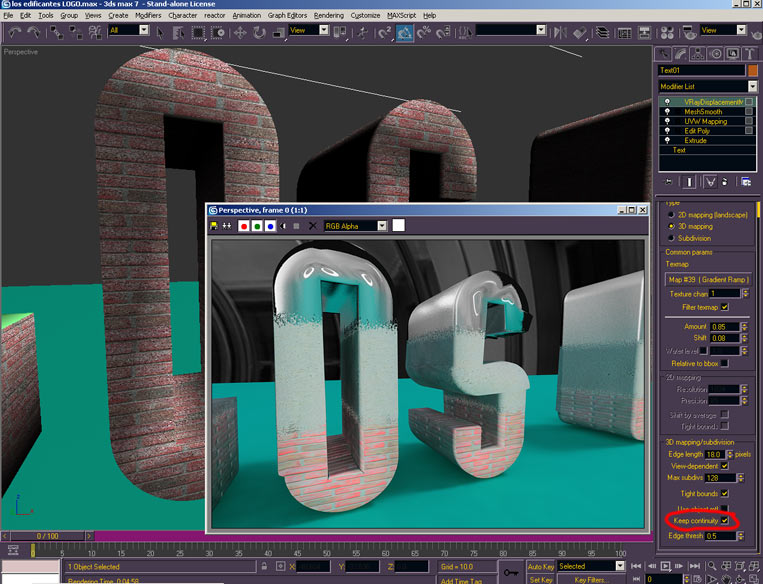Click the Undo arrow in main toolbar

tap(15, 33)
